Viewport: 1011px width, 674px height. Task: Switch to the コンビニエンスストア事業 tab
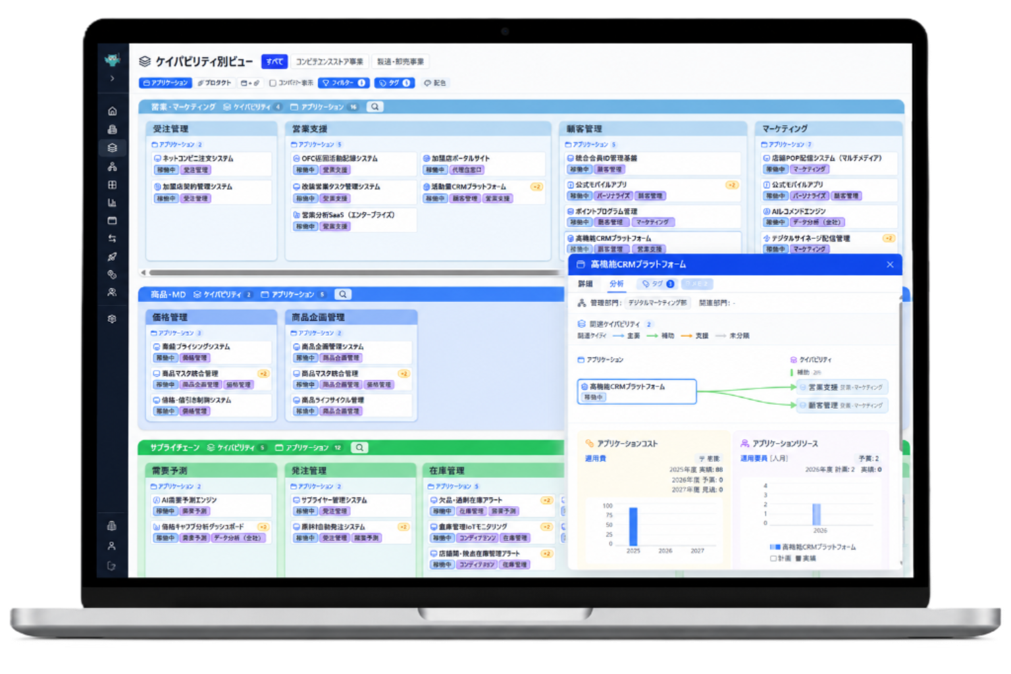[x=329, y=61]
